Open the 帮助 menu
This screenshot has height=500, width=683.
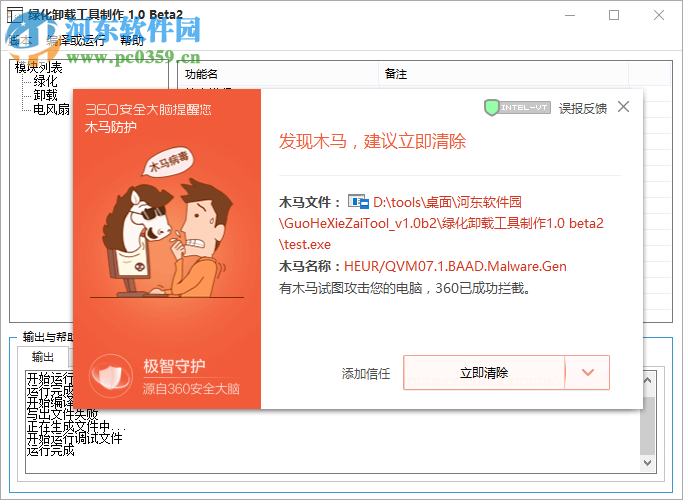coord(132,41)
